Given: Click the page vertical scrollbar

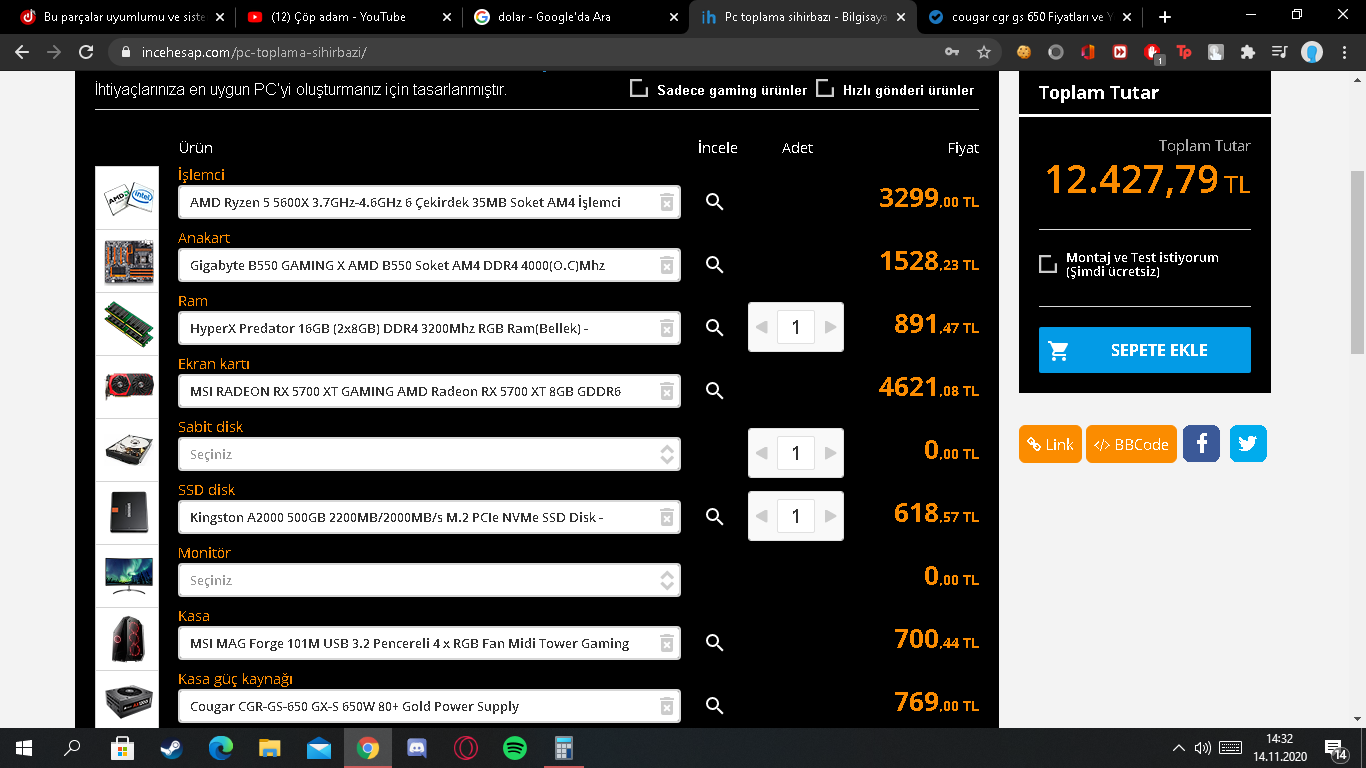Looking at the screenshot, I should point(1357,262).
